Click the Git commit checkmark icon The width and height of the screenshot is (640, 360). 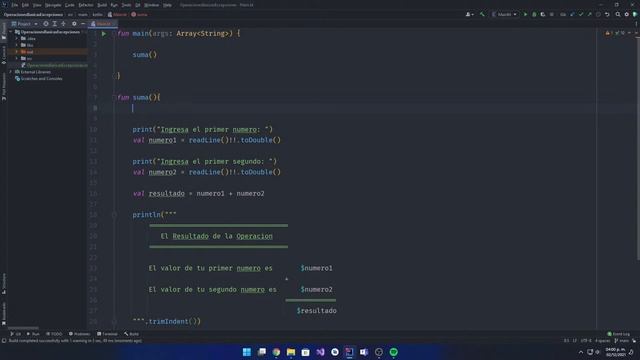pyautogui.click(x=581, y=14)
